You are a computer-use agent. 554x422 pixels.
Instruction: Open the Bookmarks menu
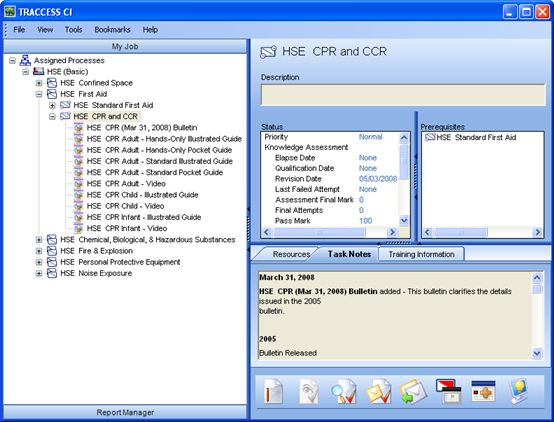[112, 30]
